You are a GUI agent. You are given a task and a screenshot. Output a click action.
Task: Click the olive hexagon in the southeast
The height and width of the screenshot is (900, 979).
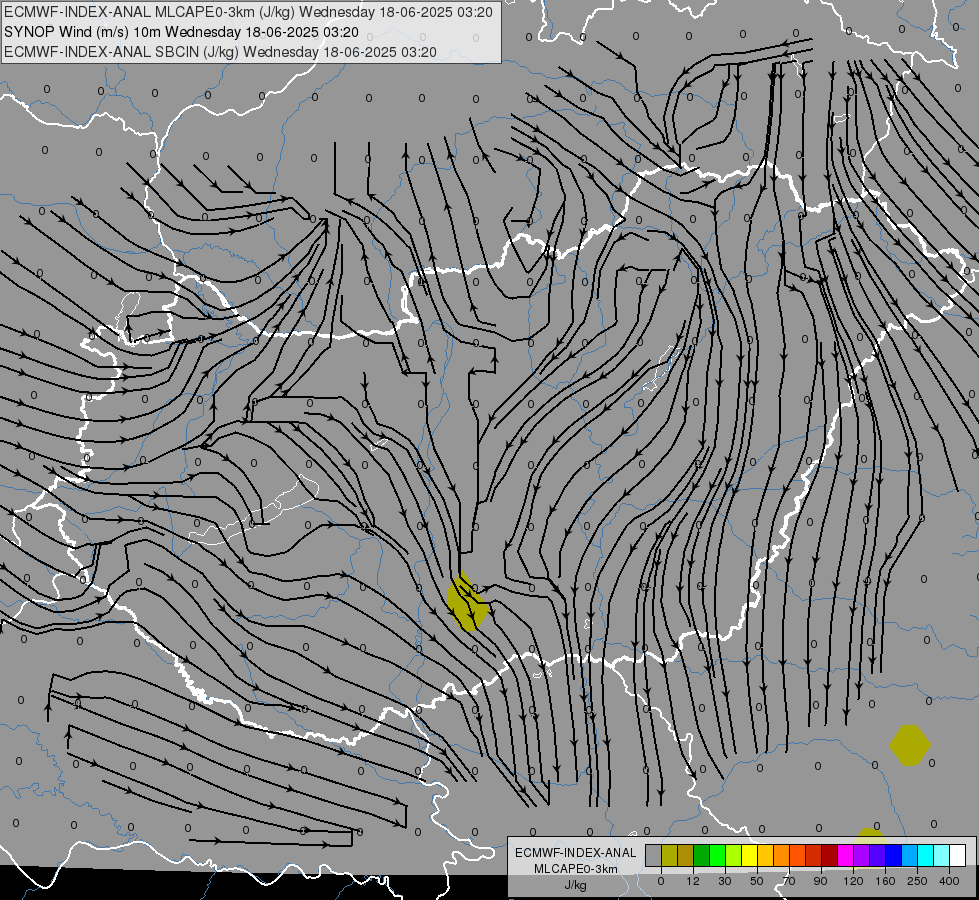(910, 745)
